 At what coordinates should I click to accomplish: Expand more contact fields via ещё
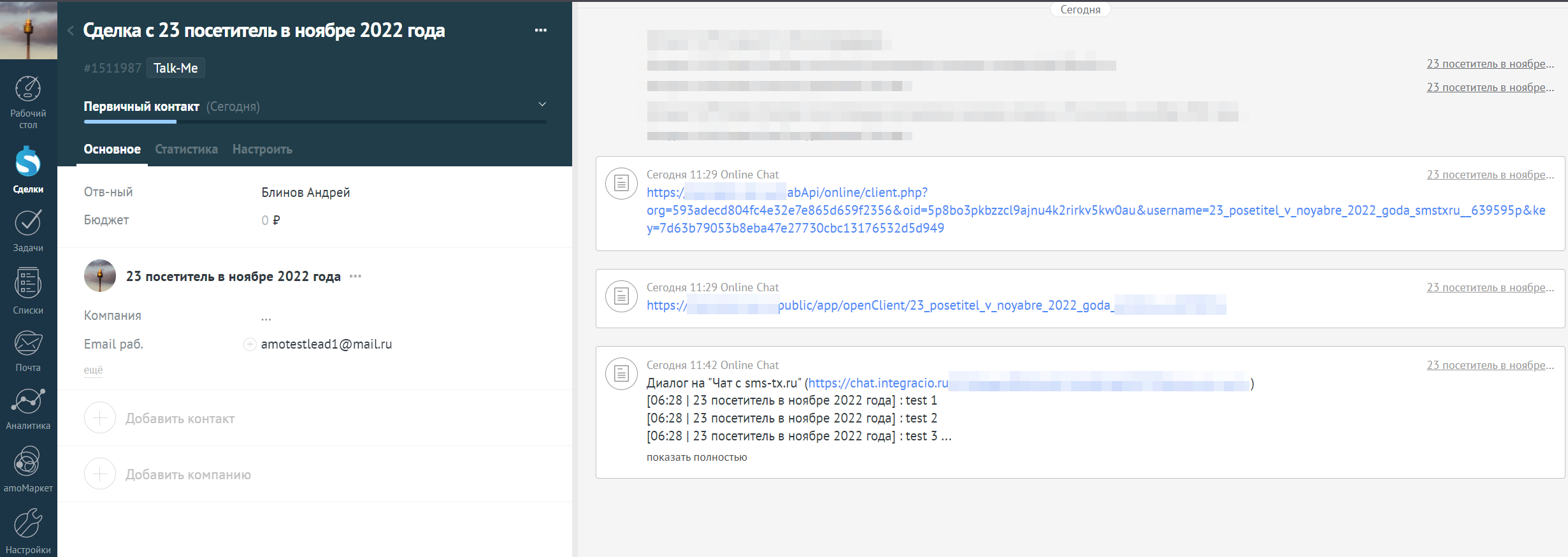click(x=93, y=370)
